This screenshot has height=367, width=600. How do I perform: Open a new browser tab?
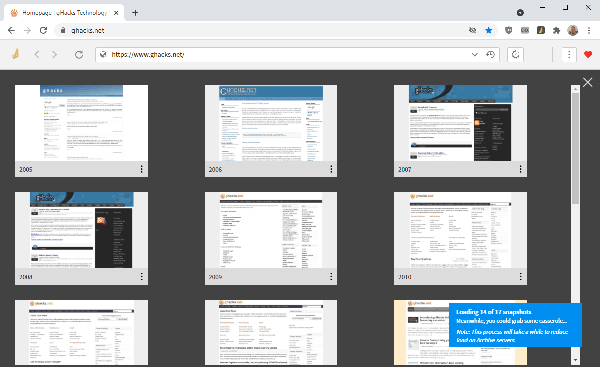135,13
